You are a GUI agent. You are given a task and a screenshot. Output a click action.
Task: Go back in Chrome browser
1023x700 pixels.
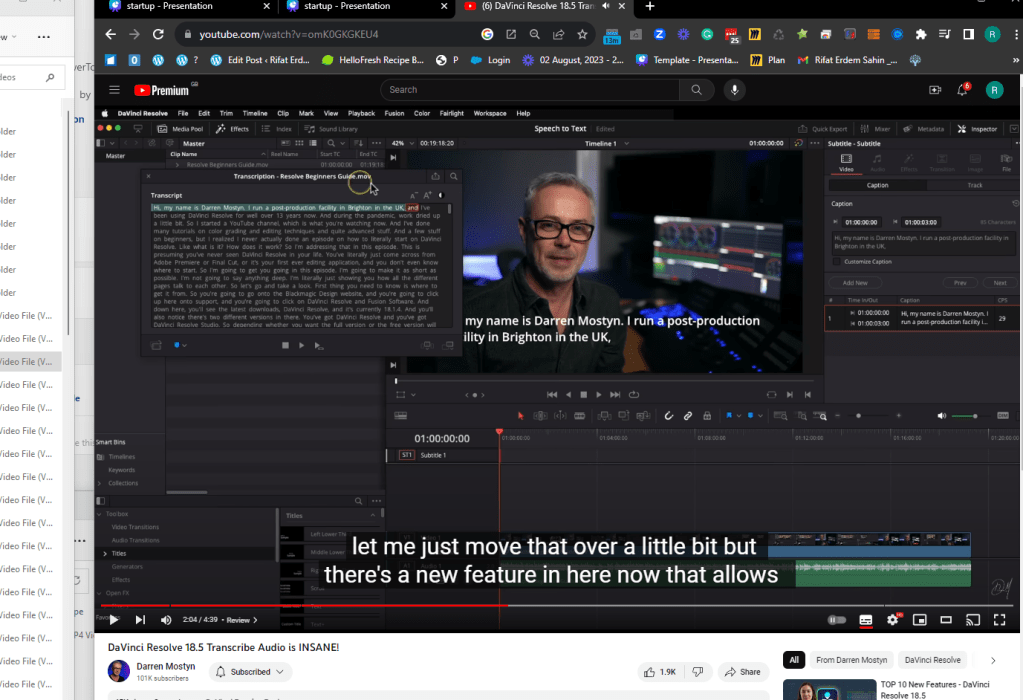(110, 34)
